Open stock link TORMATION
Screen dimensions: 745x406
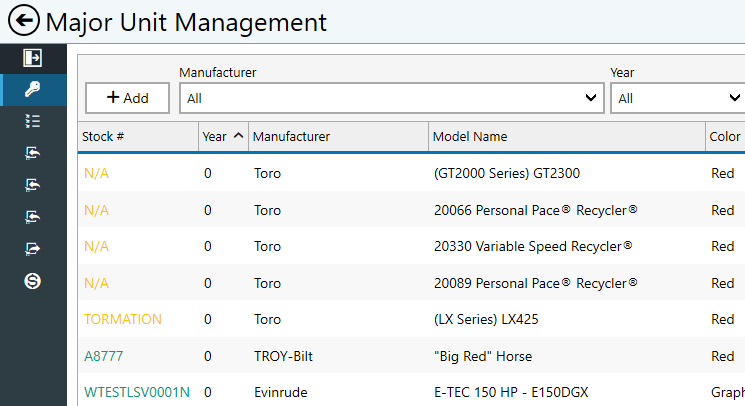tap(123, 319)
